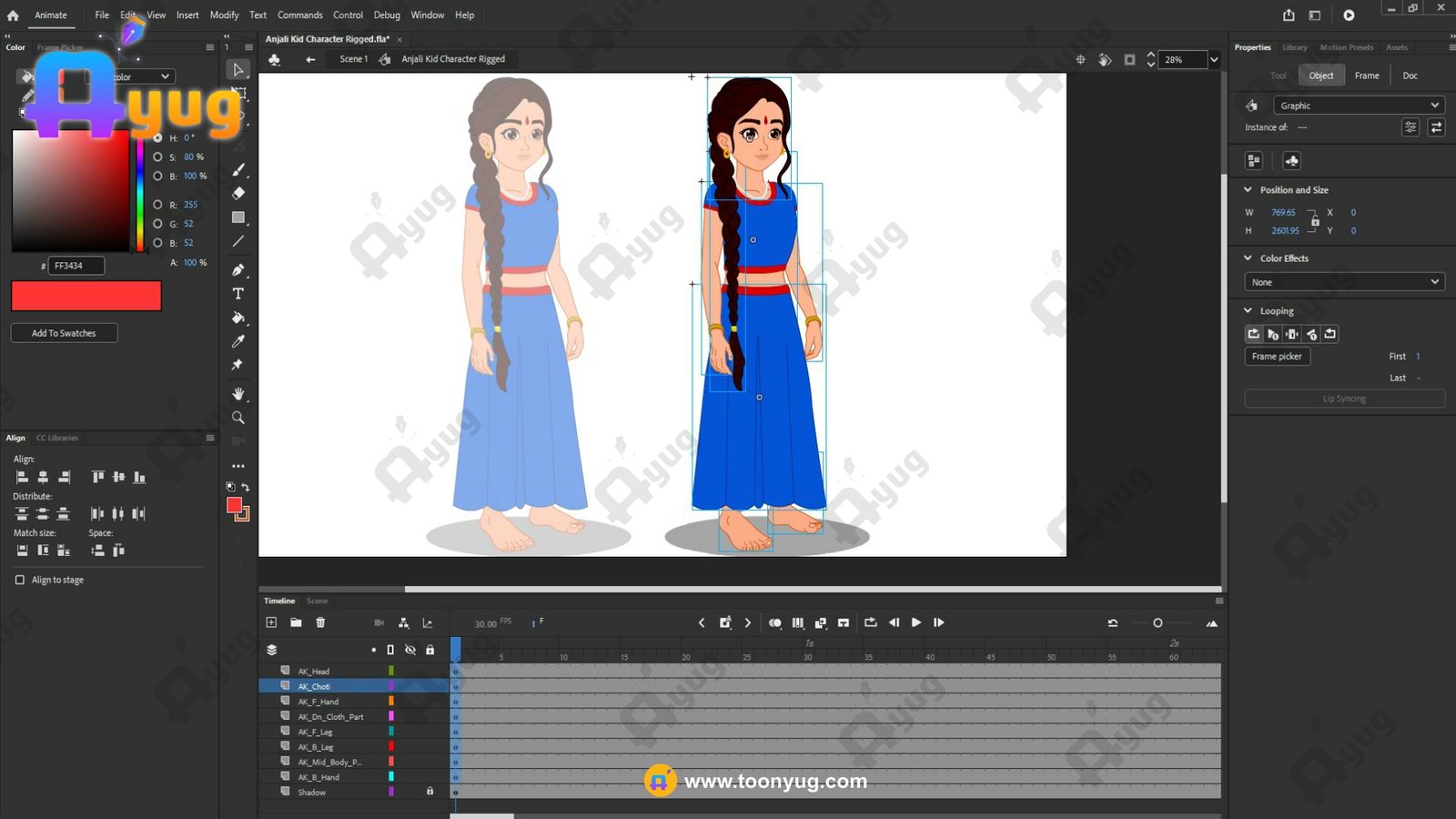The height and width of the screenshot is (819, 1456).
Task: Collapse the Position and Size section
Action: (1248, 190)
